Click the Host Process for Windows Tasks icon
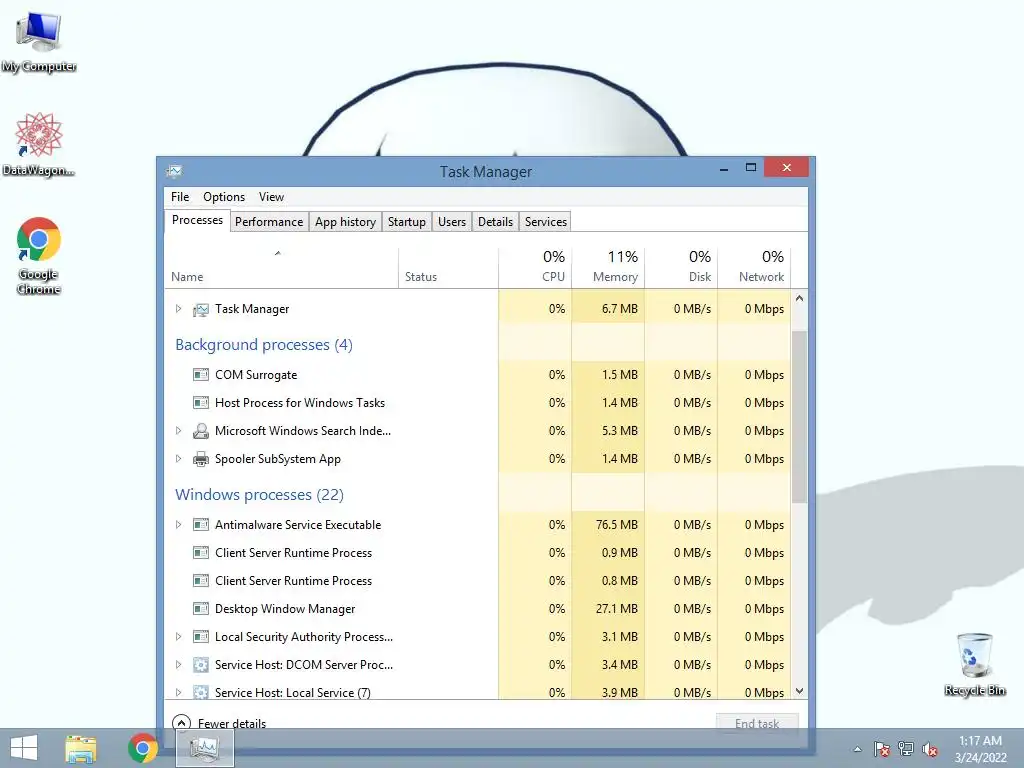The height and width of the screenshot is (768, 1024). tap(200, 403)
